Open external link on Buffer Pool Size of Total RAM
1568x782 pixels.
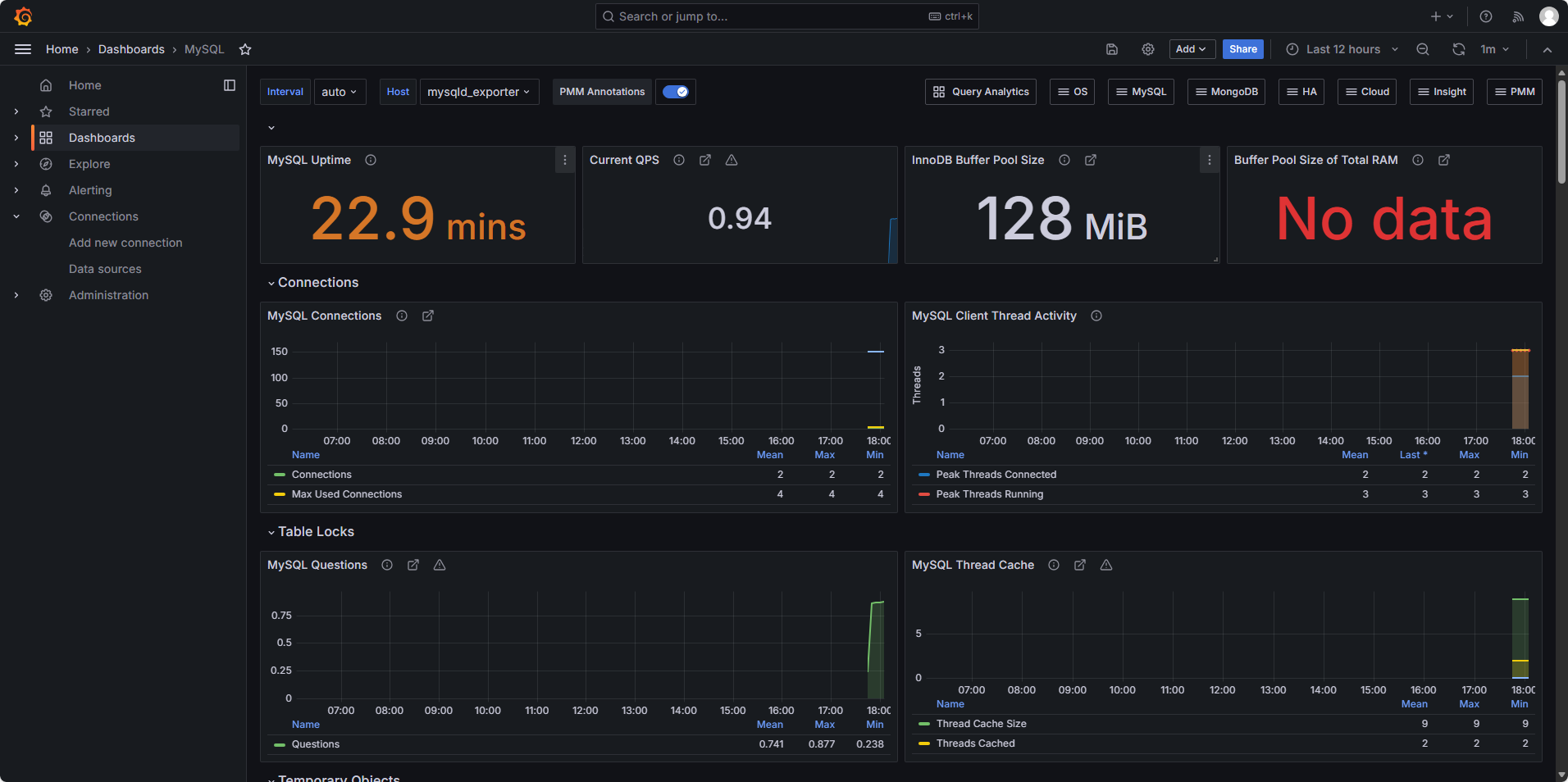1444,160
